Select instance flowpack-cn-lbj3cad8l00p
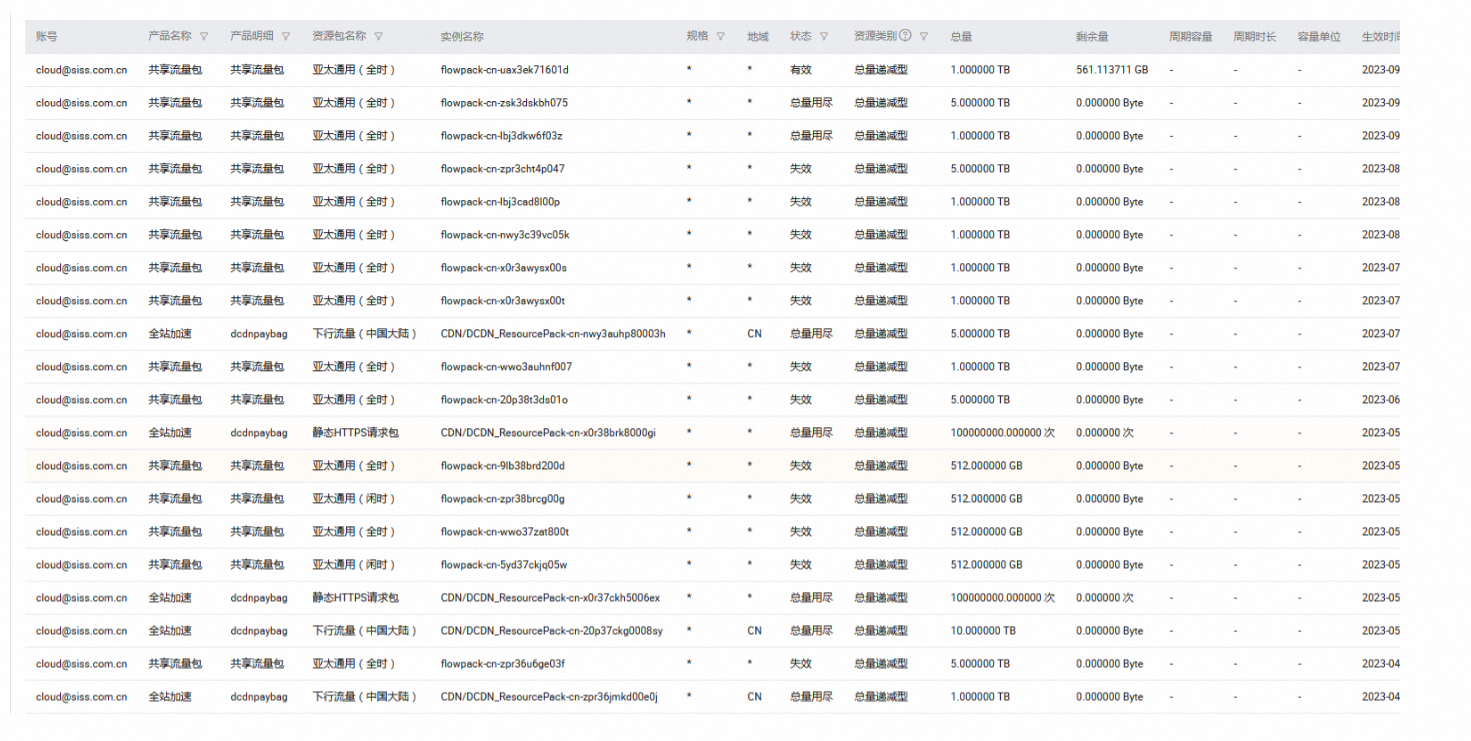Image resolution: width=1471 pixels, height=741 pixels. point(500,202)
